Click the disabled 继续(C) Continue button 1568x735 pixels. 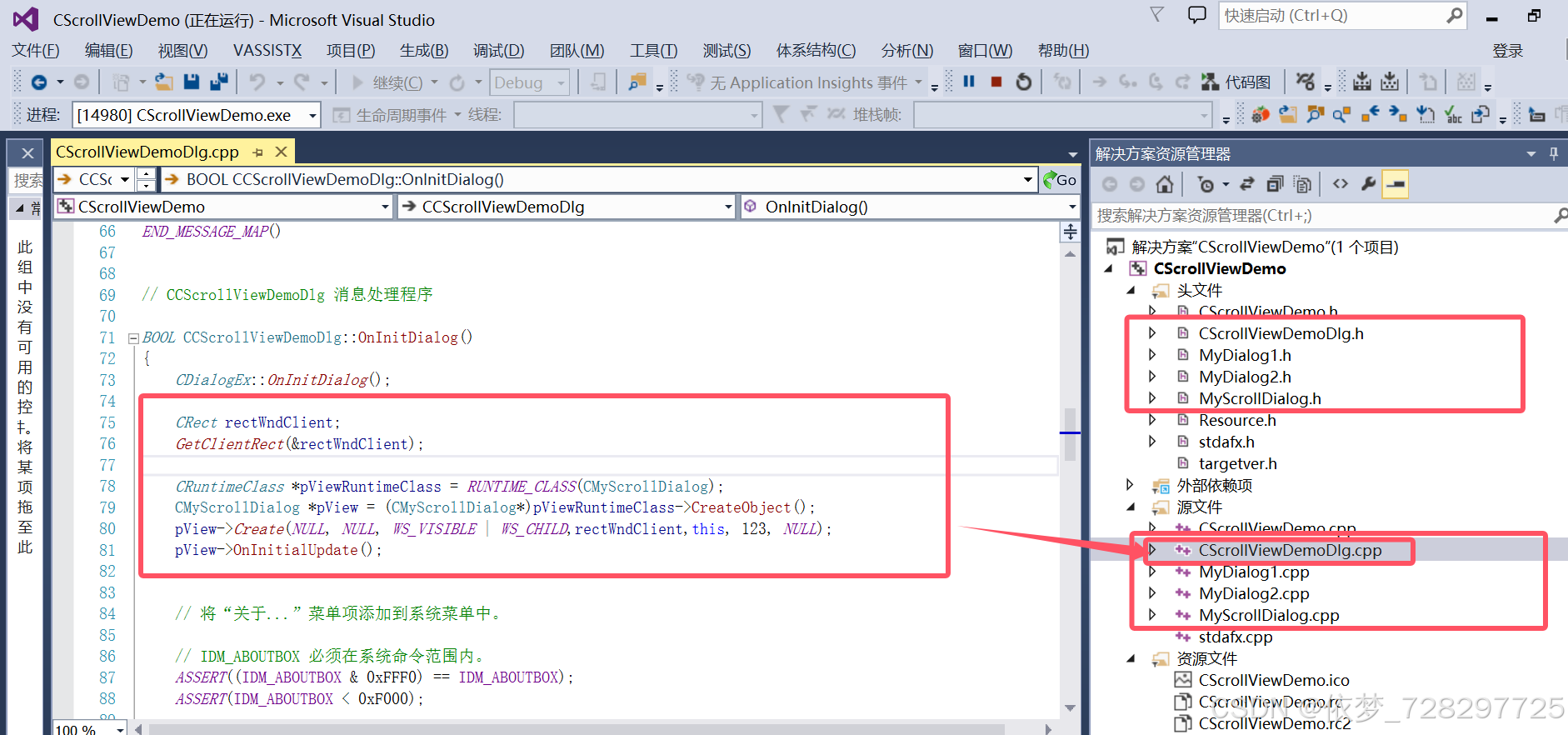388,82
